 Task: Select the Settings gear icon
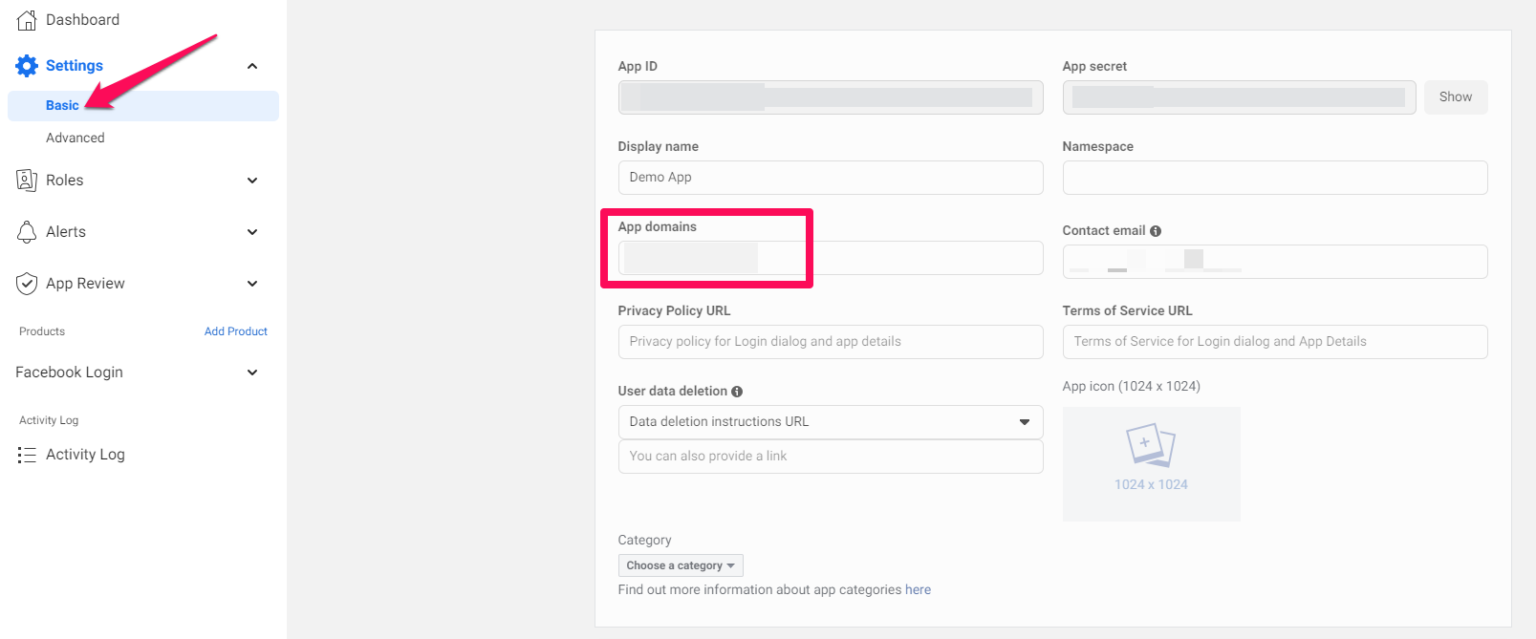pyautogui.click(x=26, y=65)
